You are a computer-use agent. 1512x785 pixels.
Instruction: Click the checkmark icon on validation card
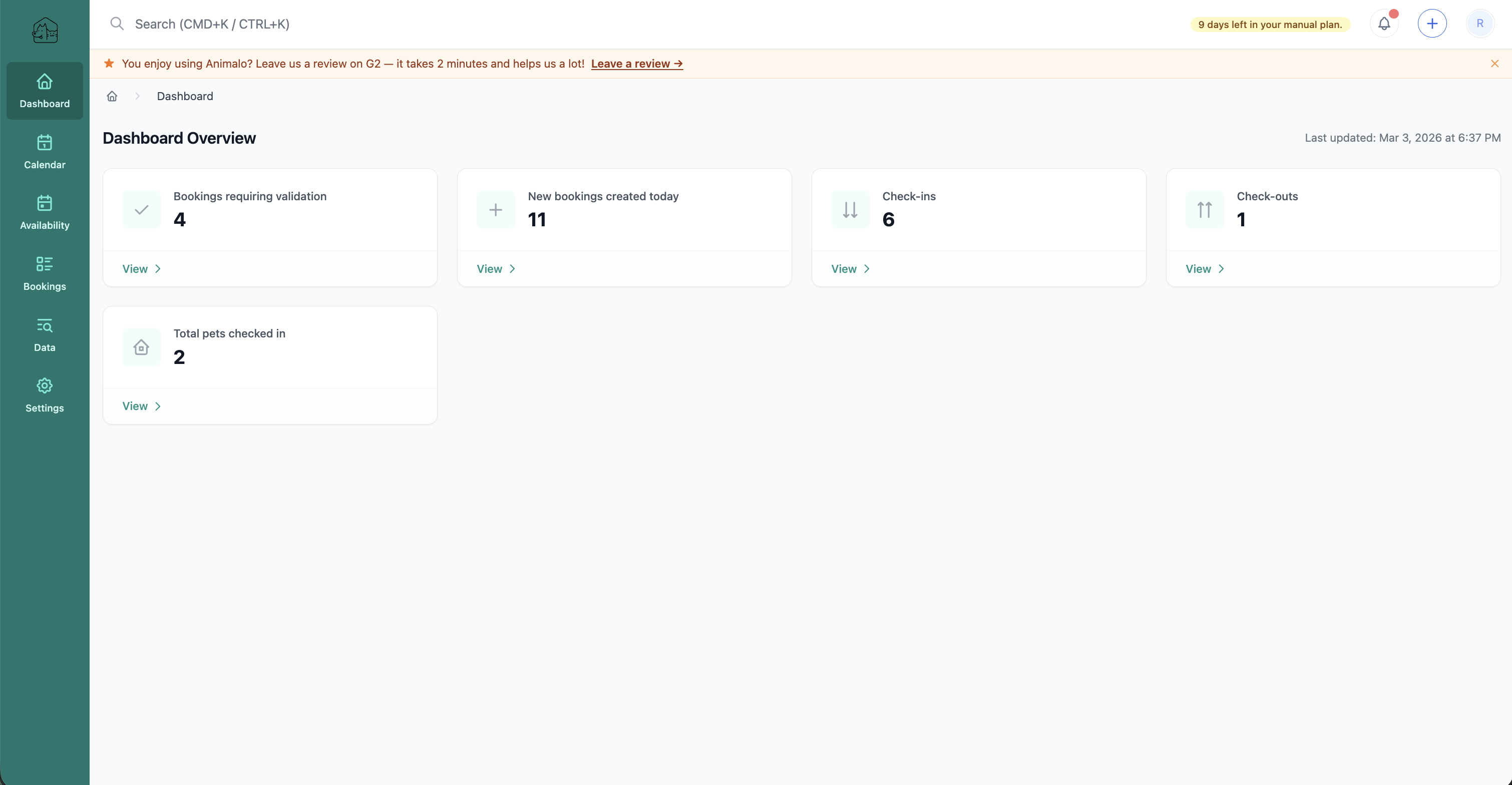(x=142, y=210)
